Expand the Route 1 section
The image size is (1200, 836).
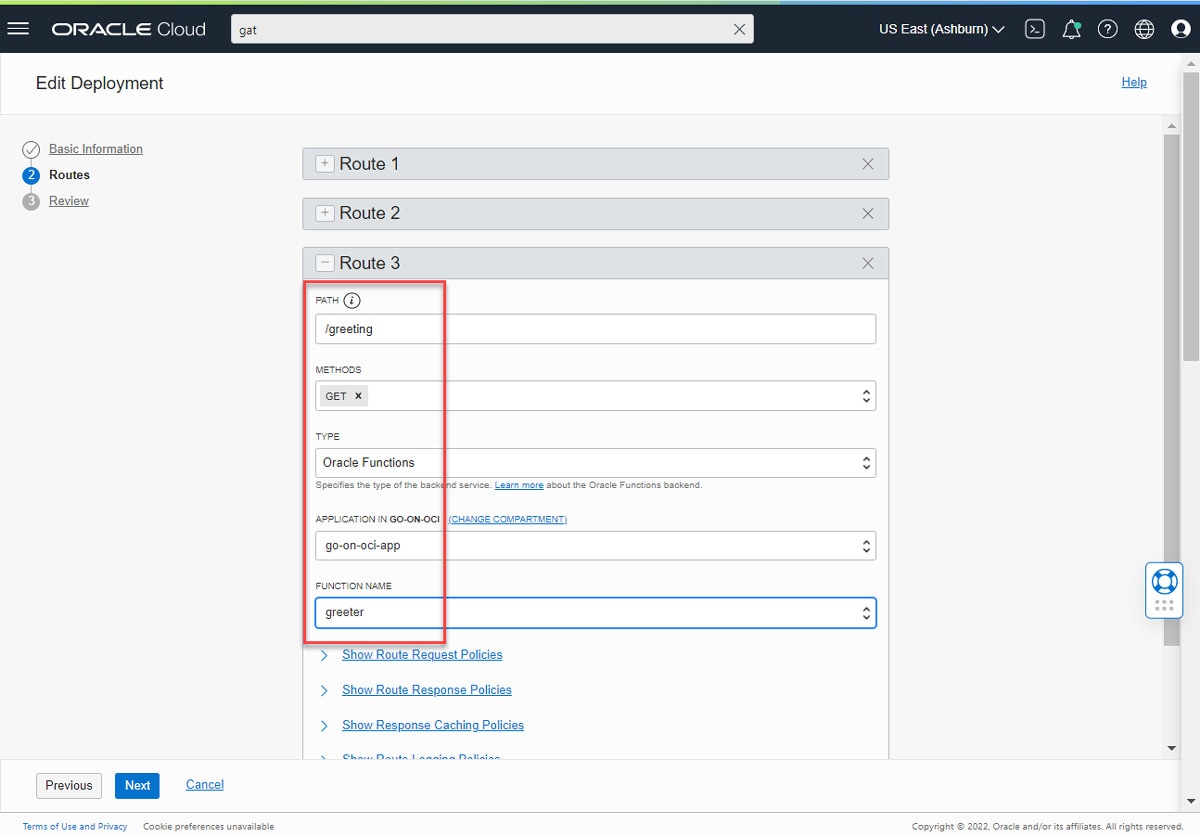click(325, 164)
